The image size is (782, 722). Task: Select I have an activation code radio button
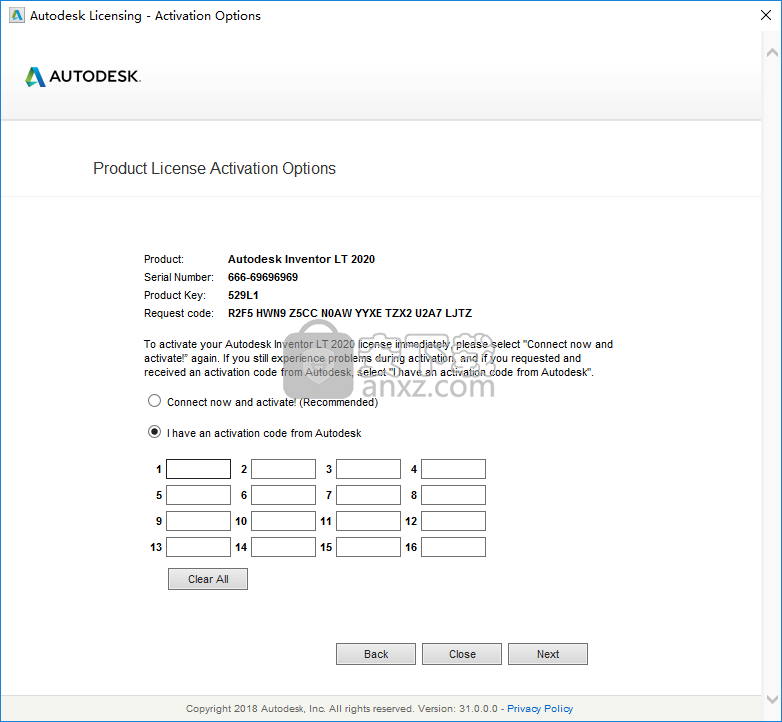tap(155, 432)
